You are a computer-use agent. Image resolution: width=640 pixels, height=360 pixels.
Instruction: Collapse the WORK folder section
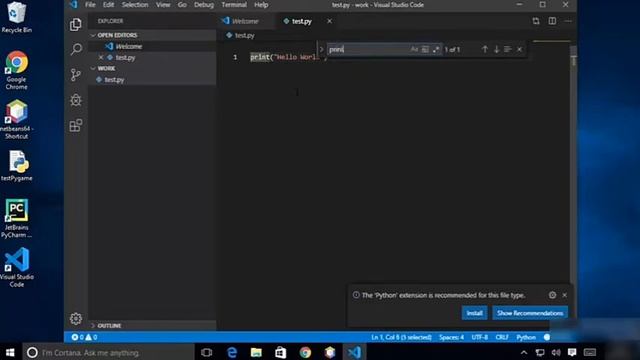[x=106, y=68]
